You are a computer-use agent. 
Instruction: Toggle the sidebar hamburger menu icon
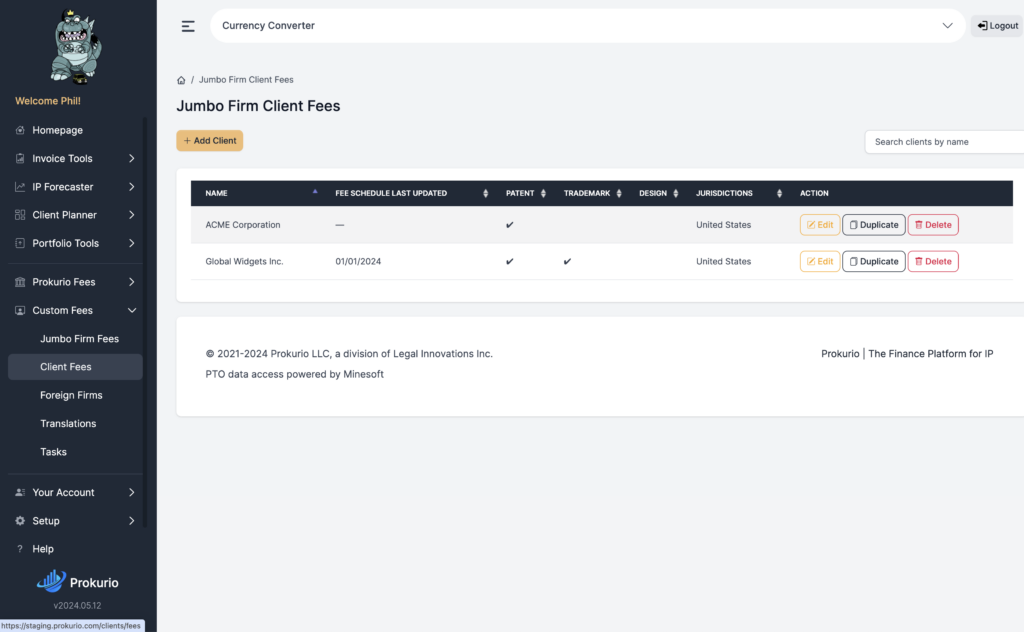click(188, 26)
